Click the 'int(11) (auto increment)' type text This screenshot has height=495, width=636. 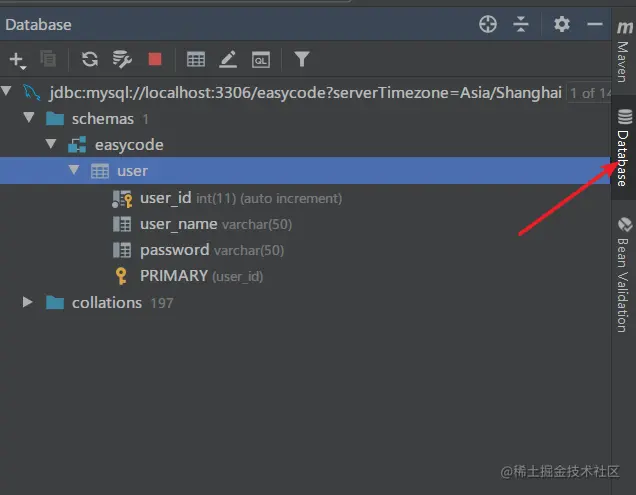pyautogui.click(x=269, y=198)
